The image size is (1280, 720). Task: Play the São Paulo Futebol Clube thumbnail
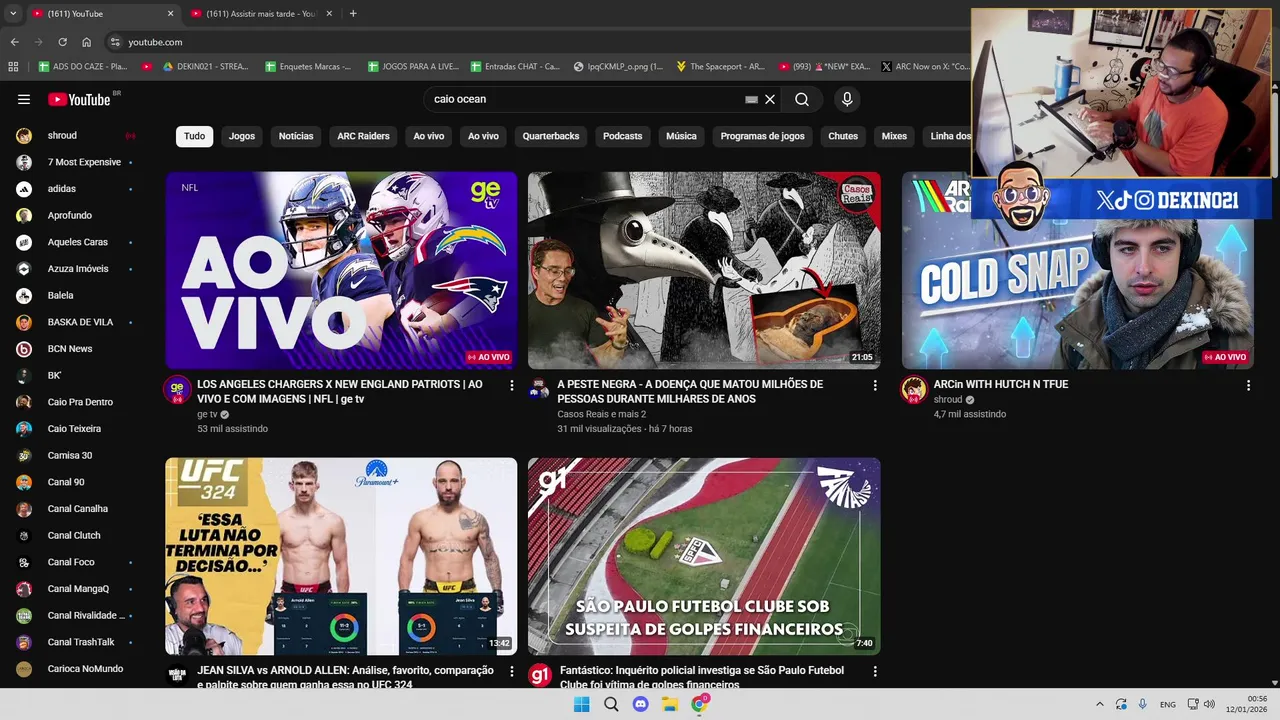(x=704, y=556)
